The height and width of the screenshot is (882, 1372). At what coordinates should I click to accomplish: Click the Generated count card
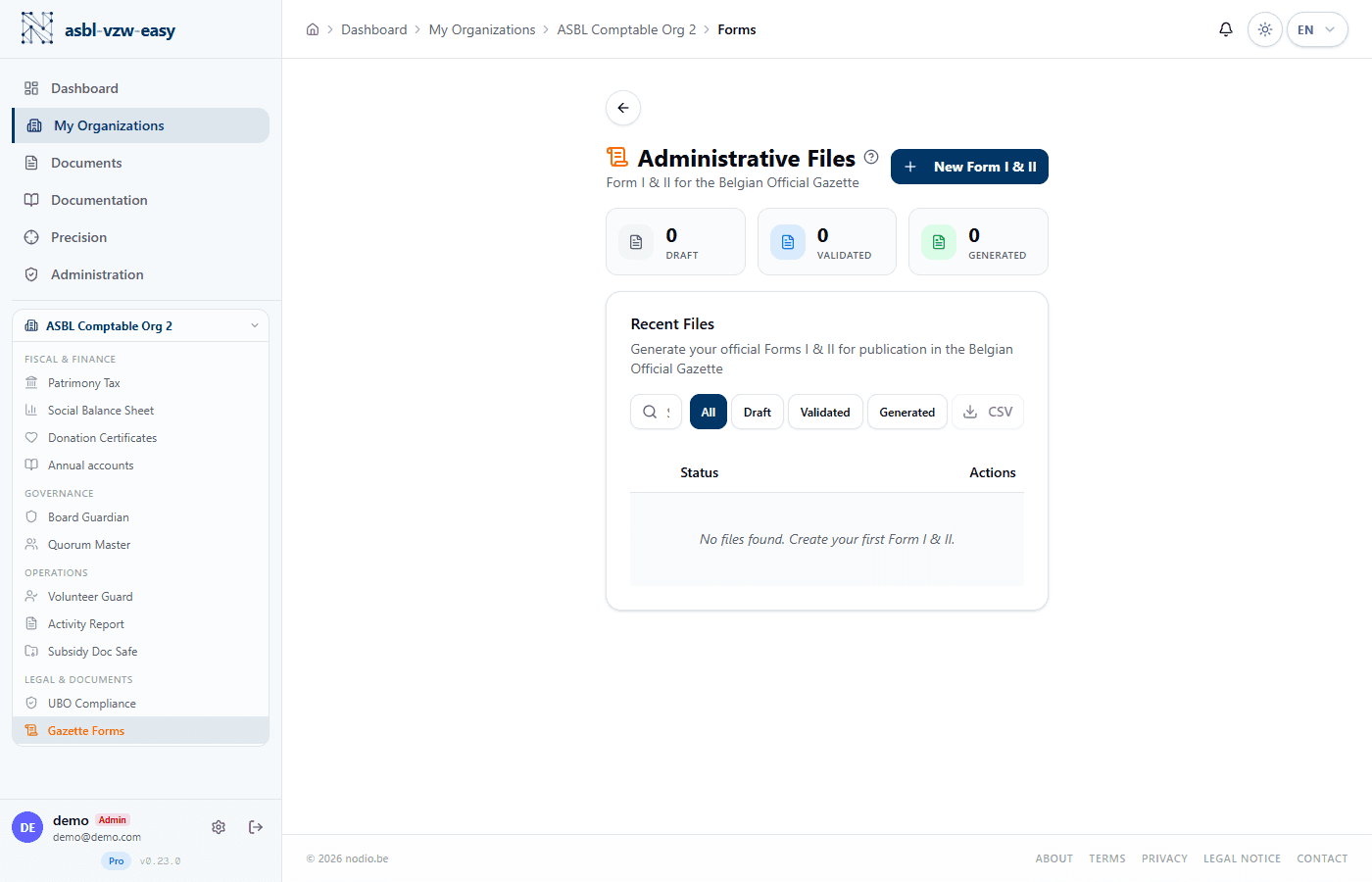pyautogui.click(x=978, y=242)
